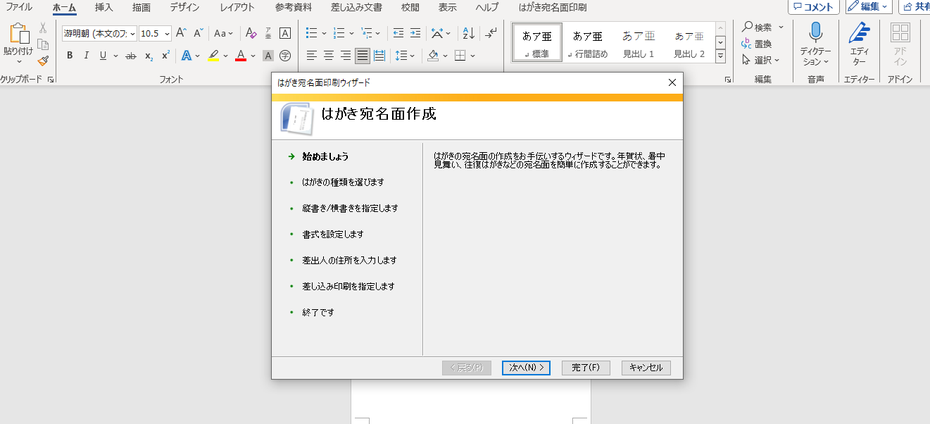930x424 pixels.
Task: Justify text alignment
Action: pos(362,56)
